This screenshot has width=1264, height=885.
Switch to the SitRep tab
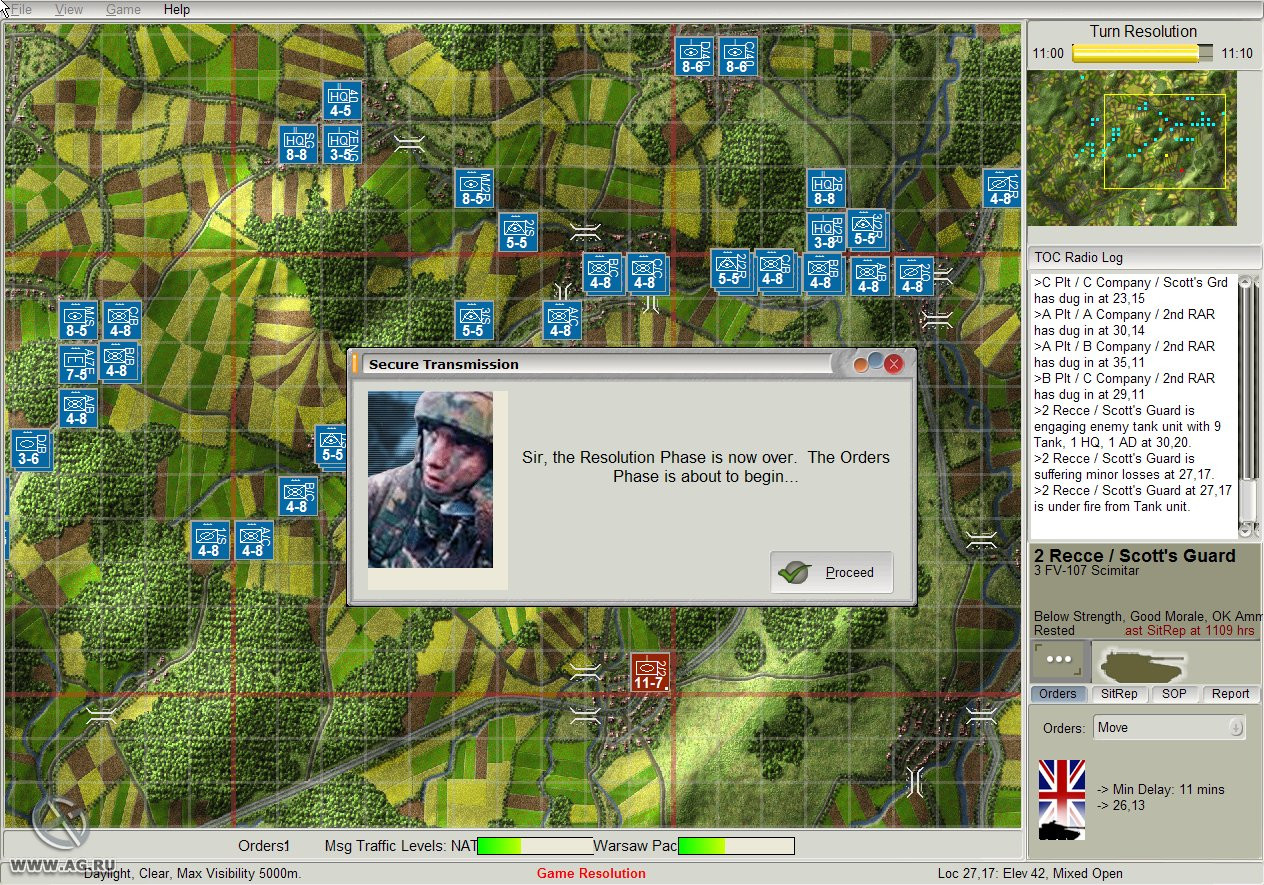1118,693
